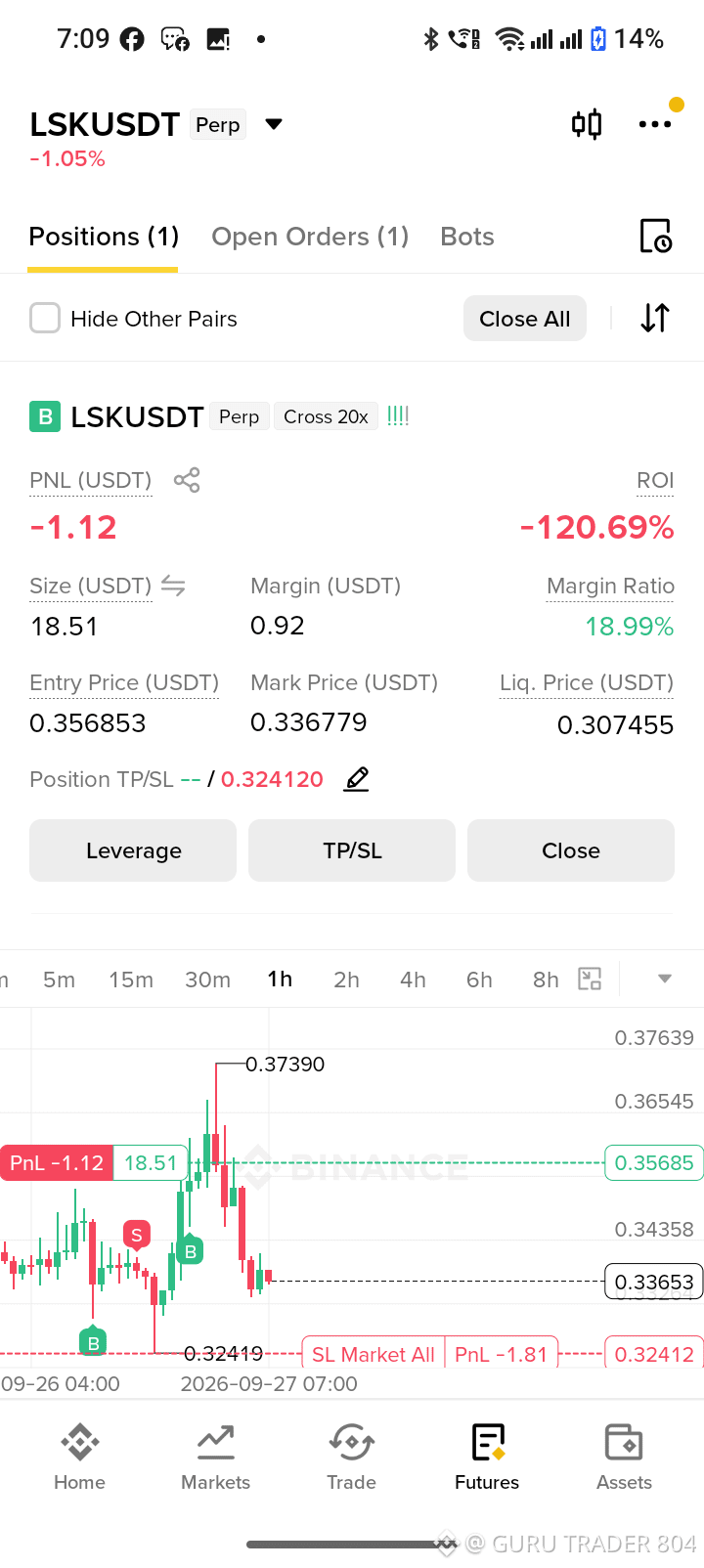The height and width of the screenshot is (1568, 704).
Task: Open the candlestick chart icon
Action: [587, 124]
